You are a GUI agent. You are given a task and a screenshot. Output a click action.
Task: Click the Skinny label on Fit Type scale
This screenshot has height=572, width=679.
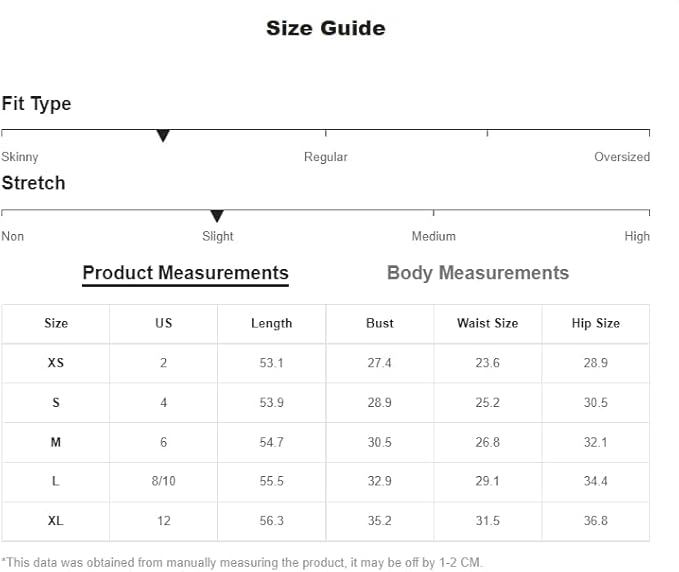pyautogui.click(x=20, y=157)
